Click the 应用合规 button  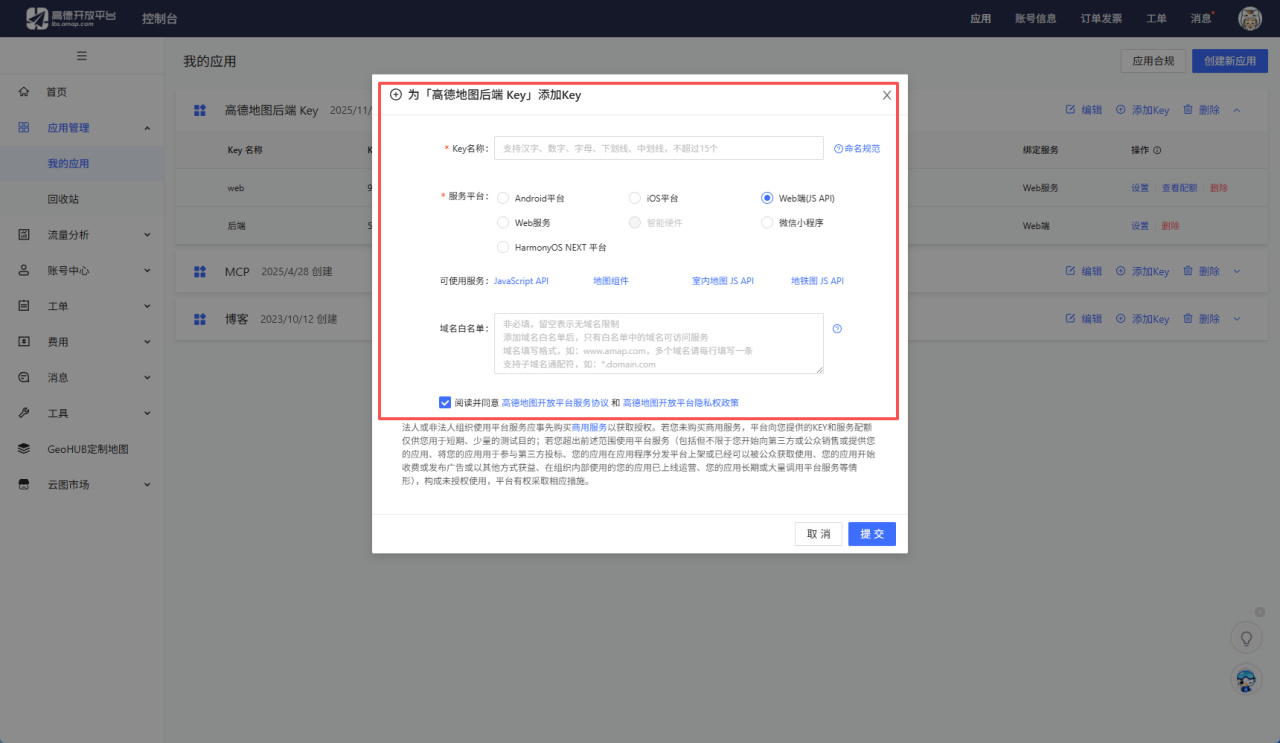coord(1153,61)
